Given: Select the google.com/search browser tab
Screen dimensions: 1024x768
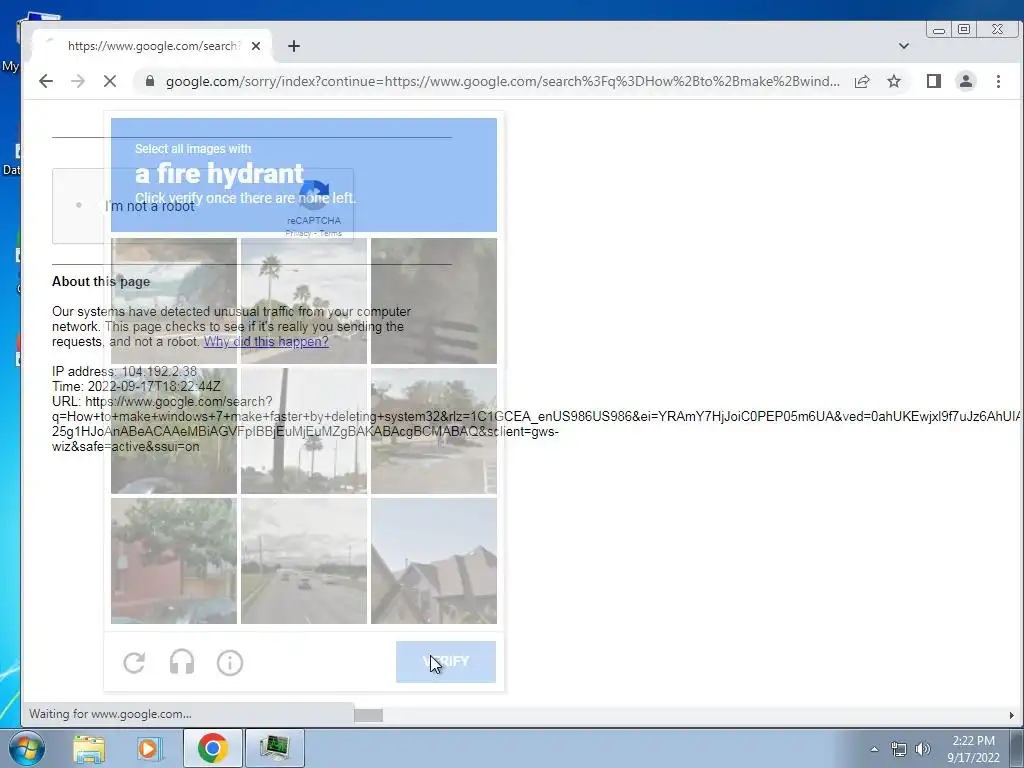Looking at the screenshot, I should (152, 46).
